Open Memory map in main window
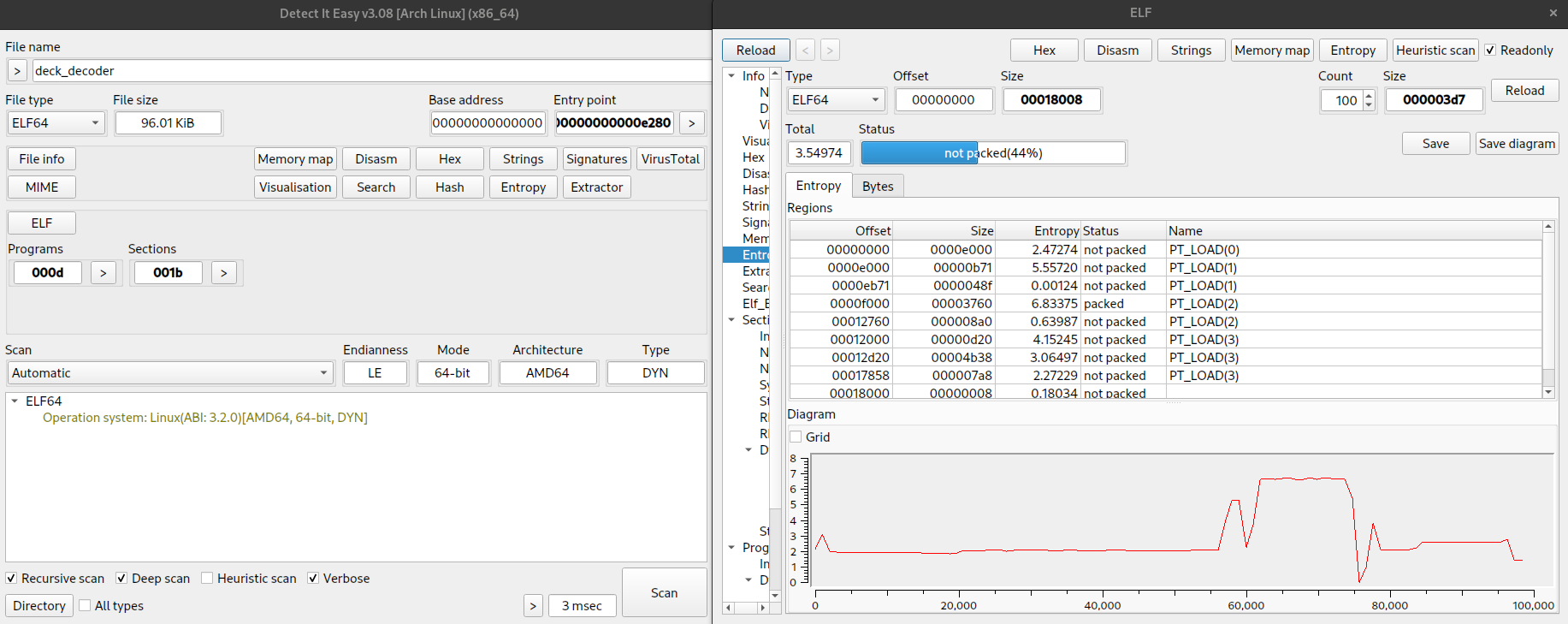Screen dimensions: 1568x624 pyautogui.click(x=295, y=159)
